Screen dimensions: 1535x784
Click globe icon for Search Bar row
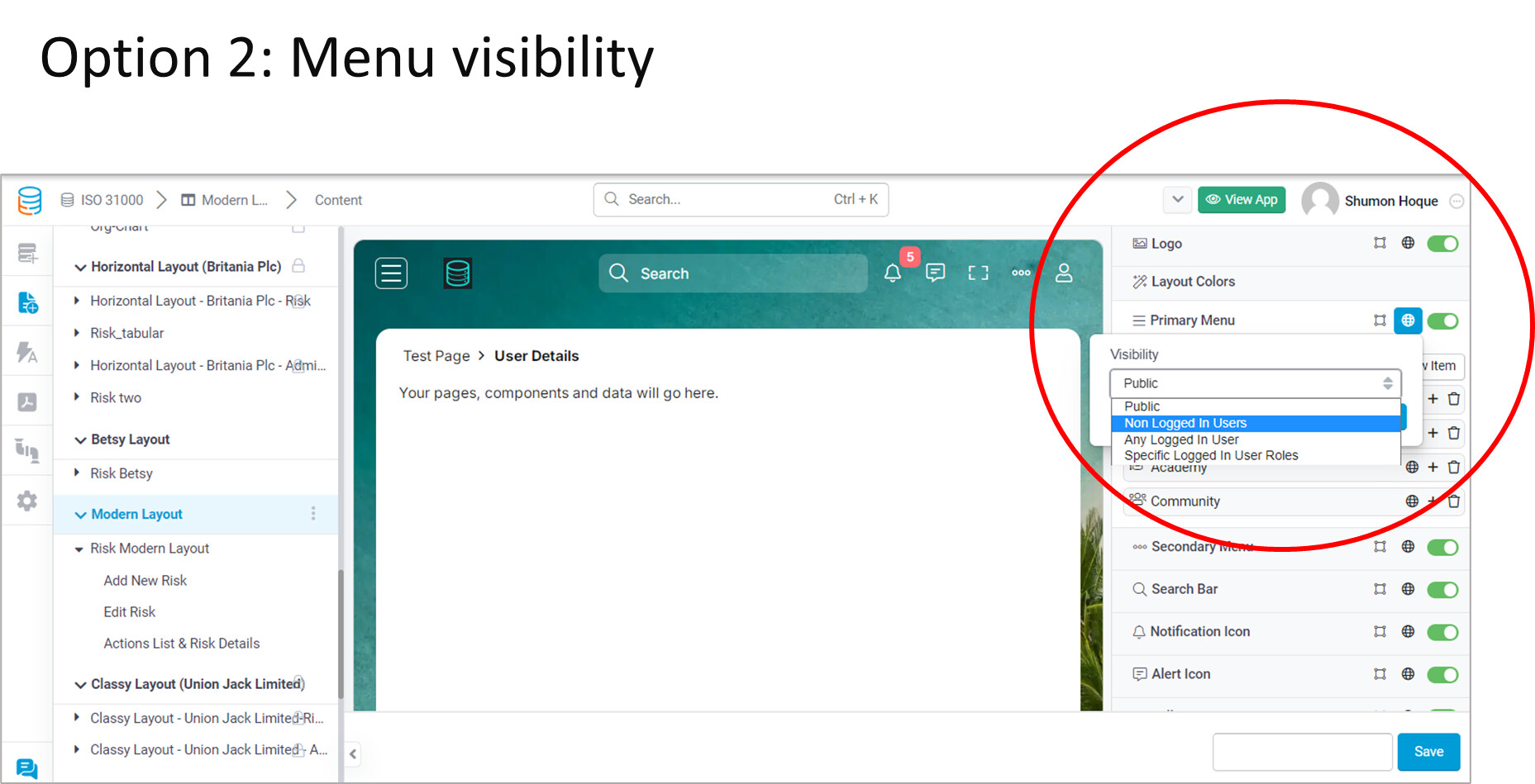click(x=1408, y=589)
